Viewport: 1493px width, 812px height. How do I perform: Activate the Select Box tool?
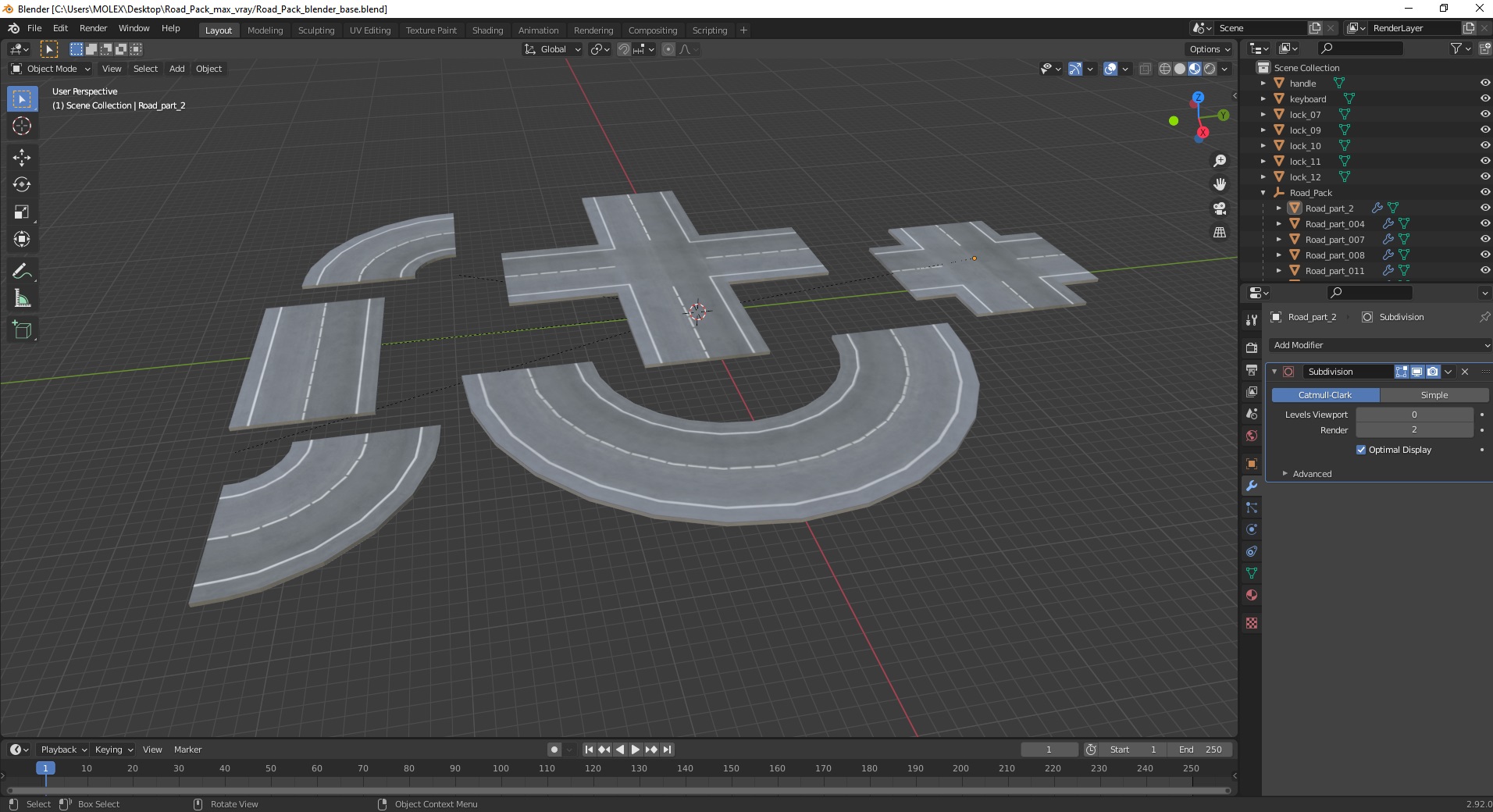pyautogui.click(x=22, y=99)
